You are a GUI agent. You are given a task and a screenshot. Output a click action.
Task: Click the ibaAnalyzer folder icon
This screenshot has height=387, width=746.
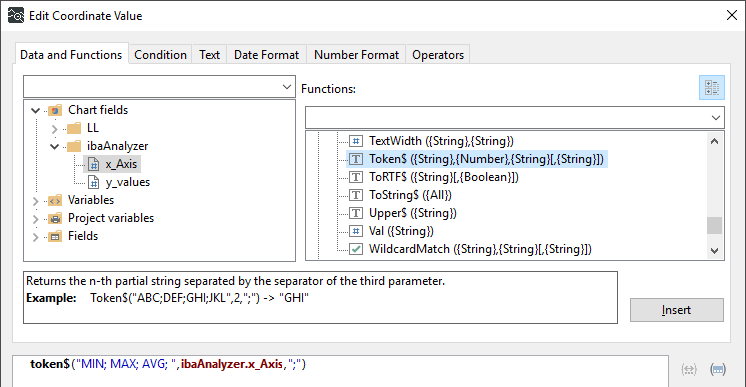(x=74, y=146)
